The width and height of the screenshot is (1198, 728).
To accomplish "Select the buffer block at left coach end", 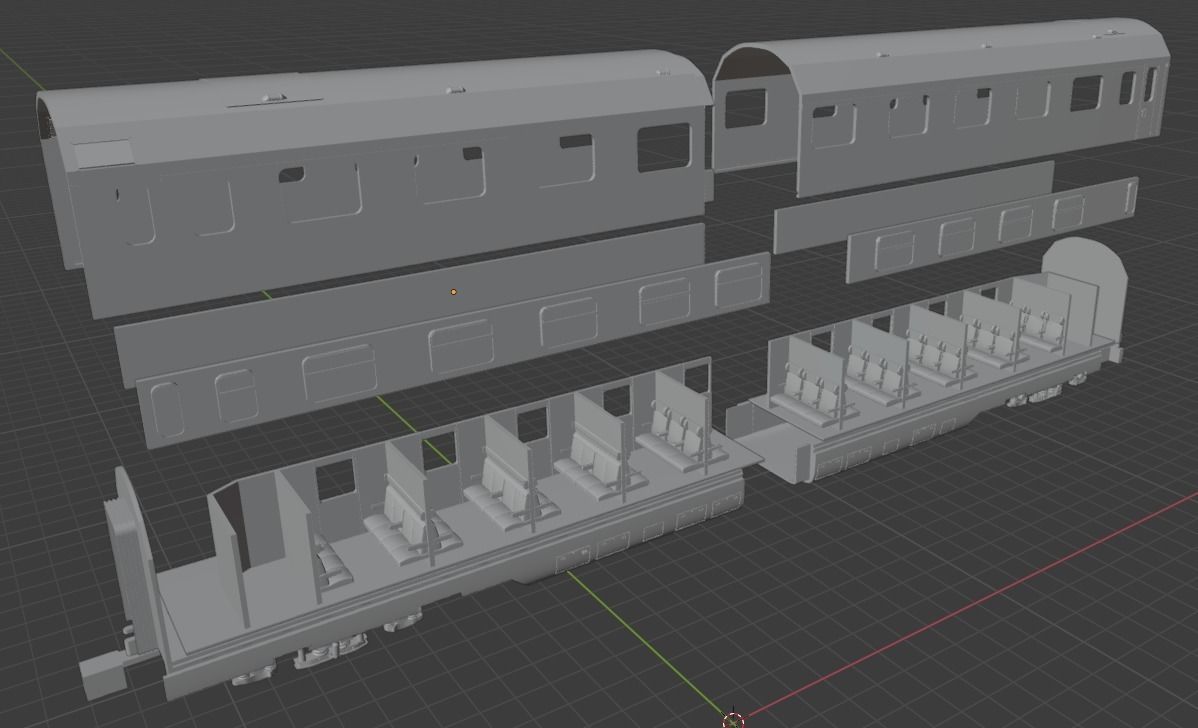I will pos(102,677).
